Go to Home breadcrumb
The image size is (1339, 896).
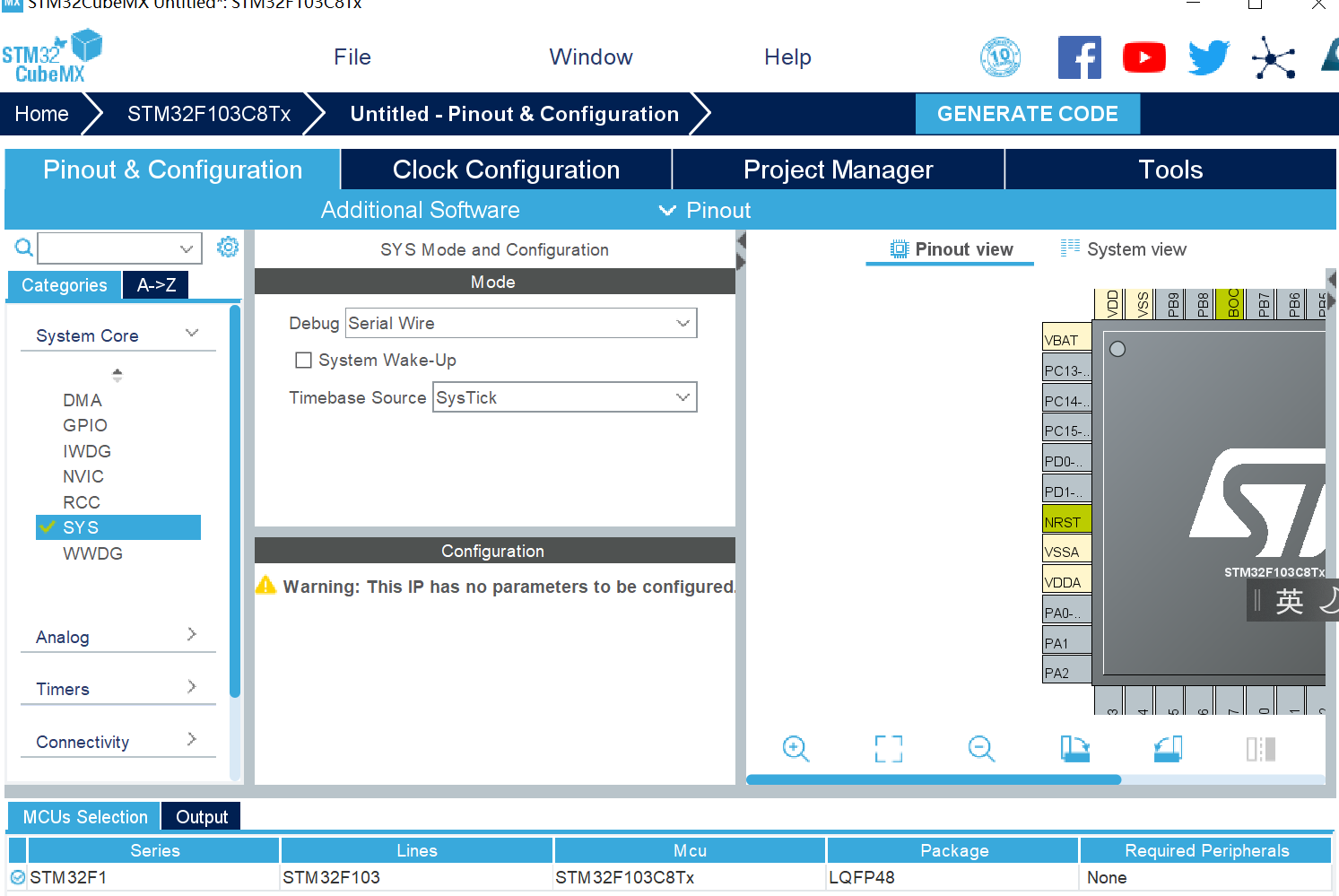(x=42, y=114)
